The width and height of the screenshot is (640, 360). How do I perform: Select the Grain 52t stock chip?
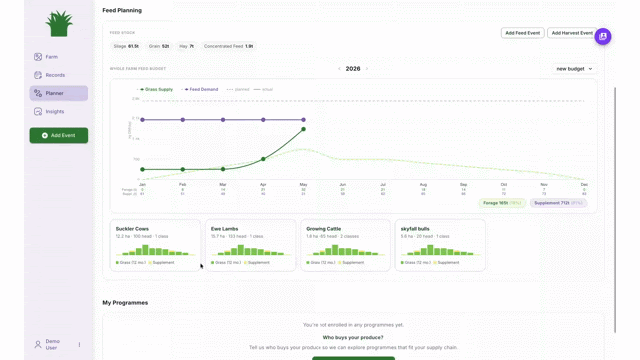pos(159,47)
